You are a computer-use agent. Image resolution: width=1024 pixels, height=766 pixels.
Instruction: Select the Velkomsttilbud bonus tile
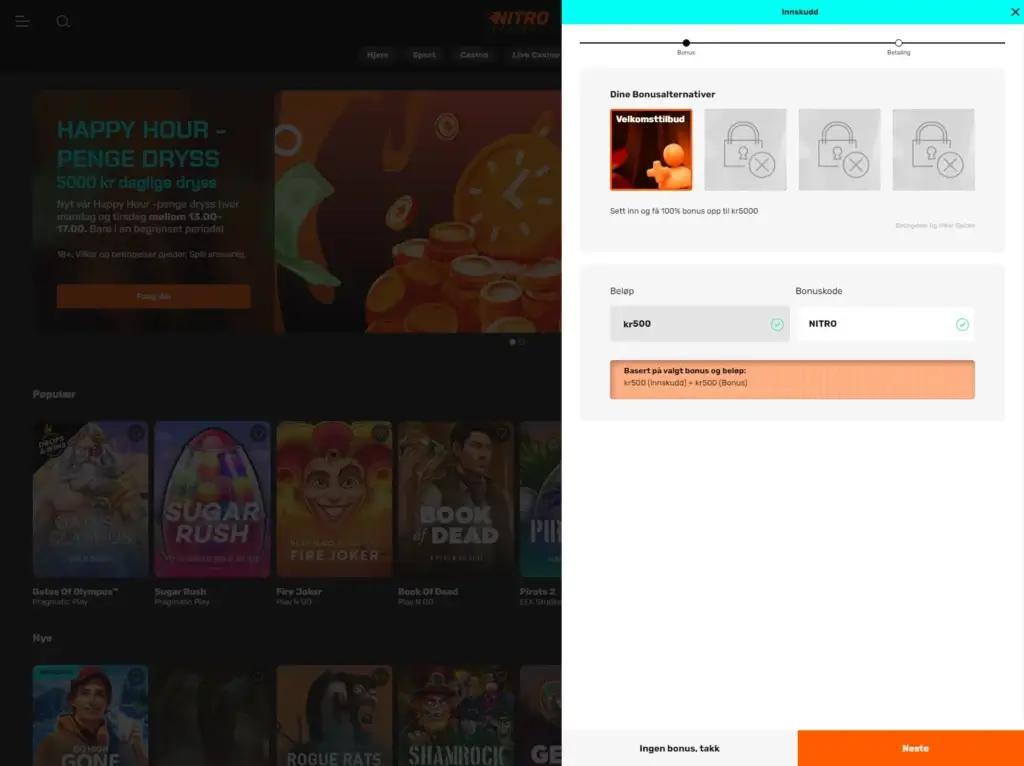click(651, 150)
